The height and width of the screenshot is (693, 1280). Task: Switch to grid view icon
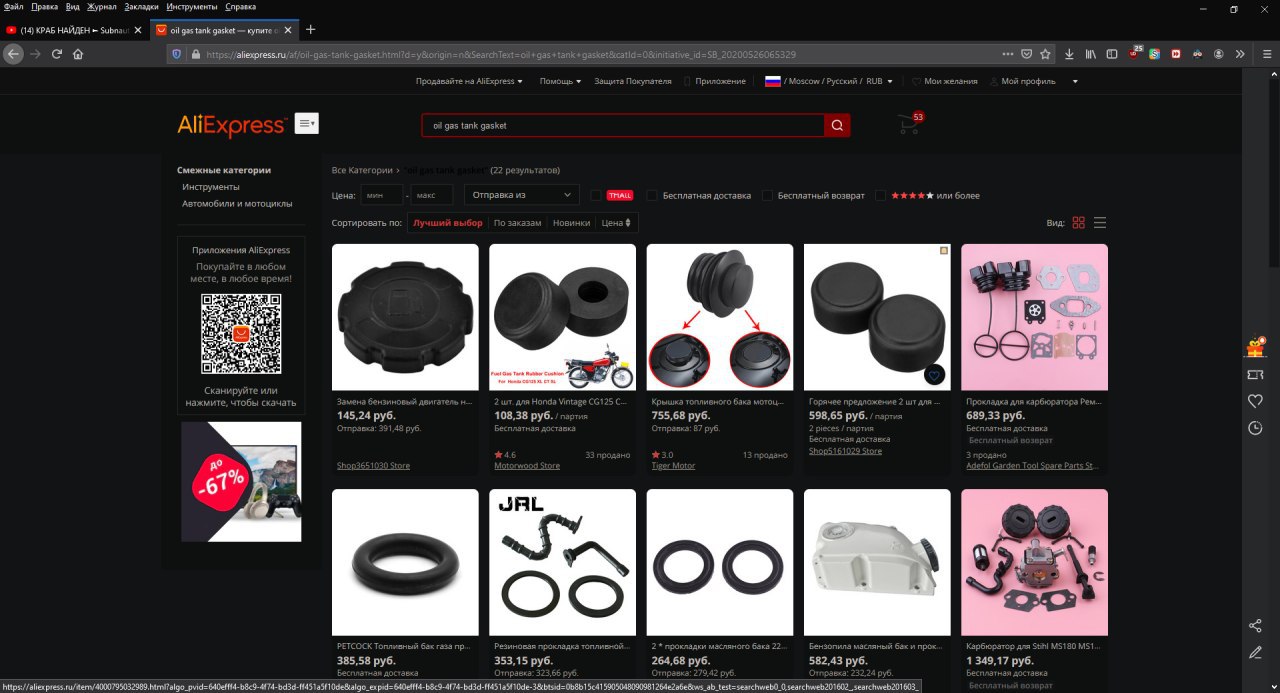click(1078, 223)
